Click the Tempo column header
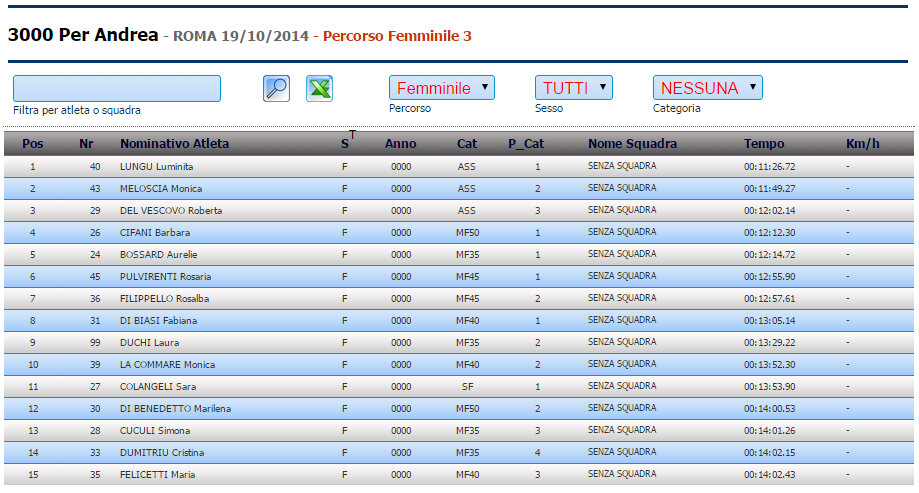The image size is (919, 493). pyautogui.click(x=764, y=144)
